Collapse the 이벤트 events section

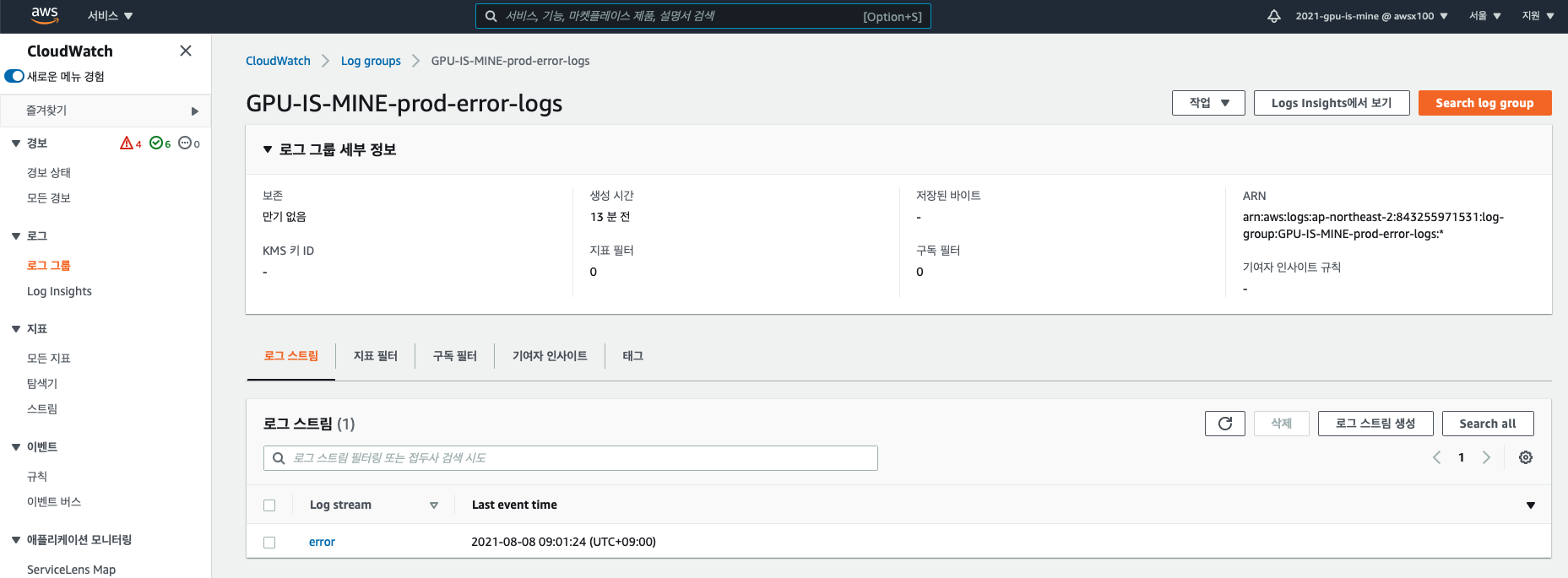point(16,447)
